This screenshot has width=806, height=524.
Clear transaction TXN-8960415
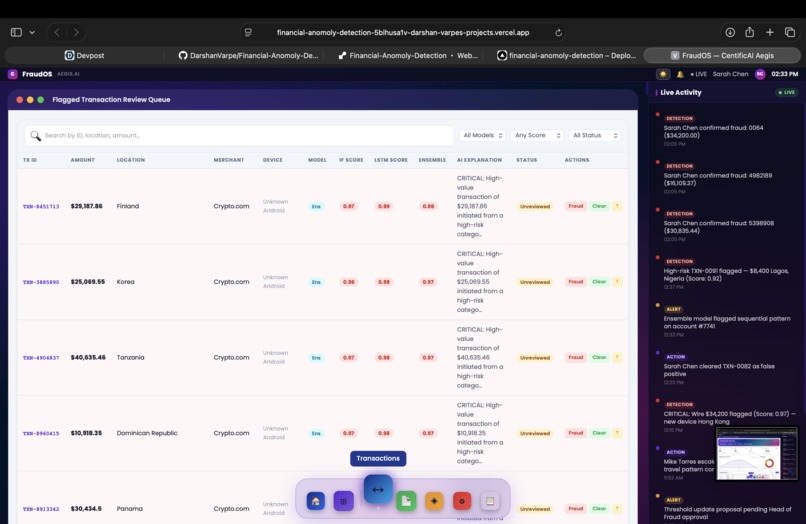click(599, 433)
